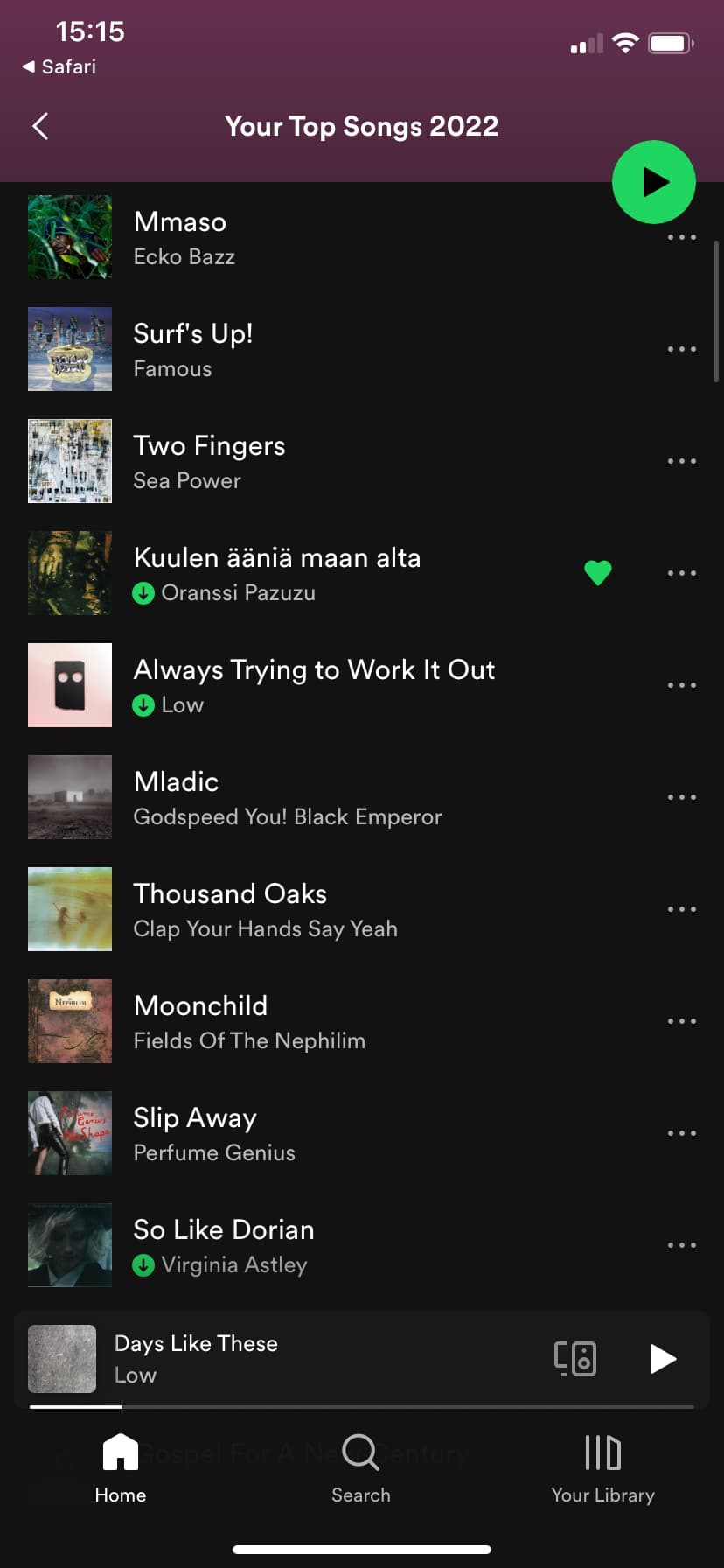This screenshot has height=1568, width=724.
Task: Open three-dot menu for Two Fingers
Action: click(682, 461)
